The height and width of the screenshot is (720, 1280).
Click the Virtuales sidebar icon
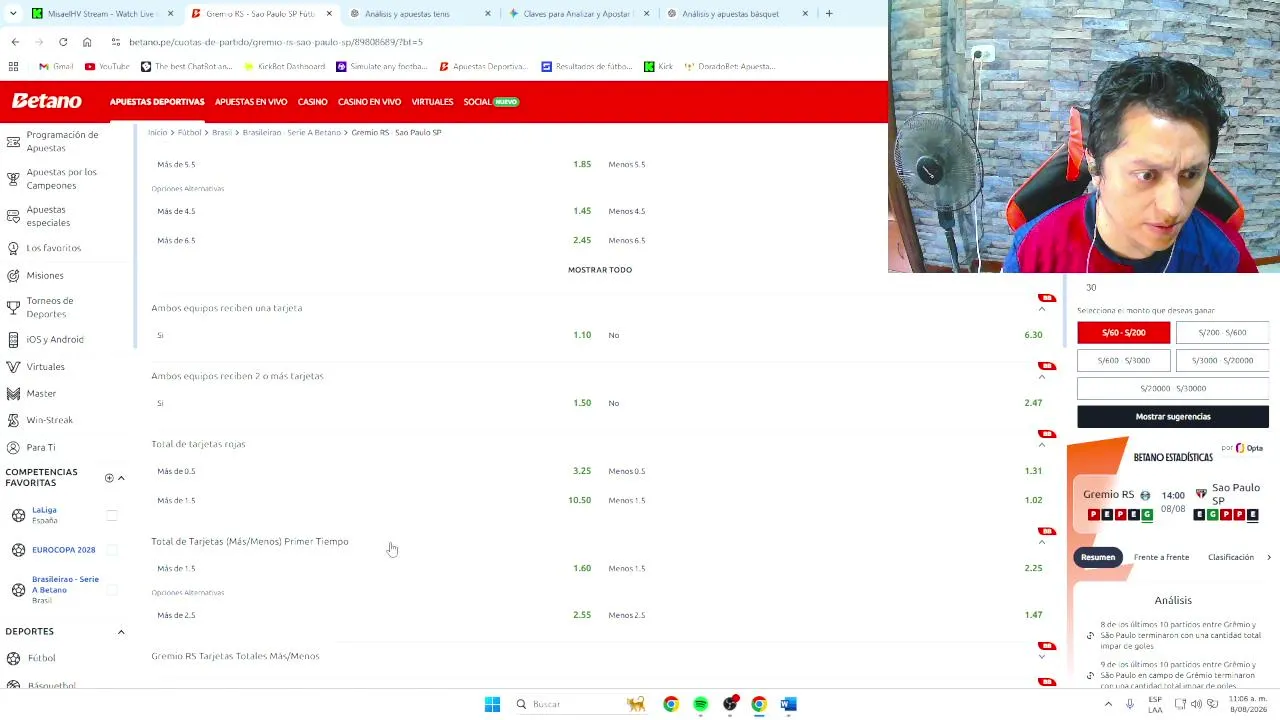[13, 367]
